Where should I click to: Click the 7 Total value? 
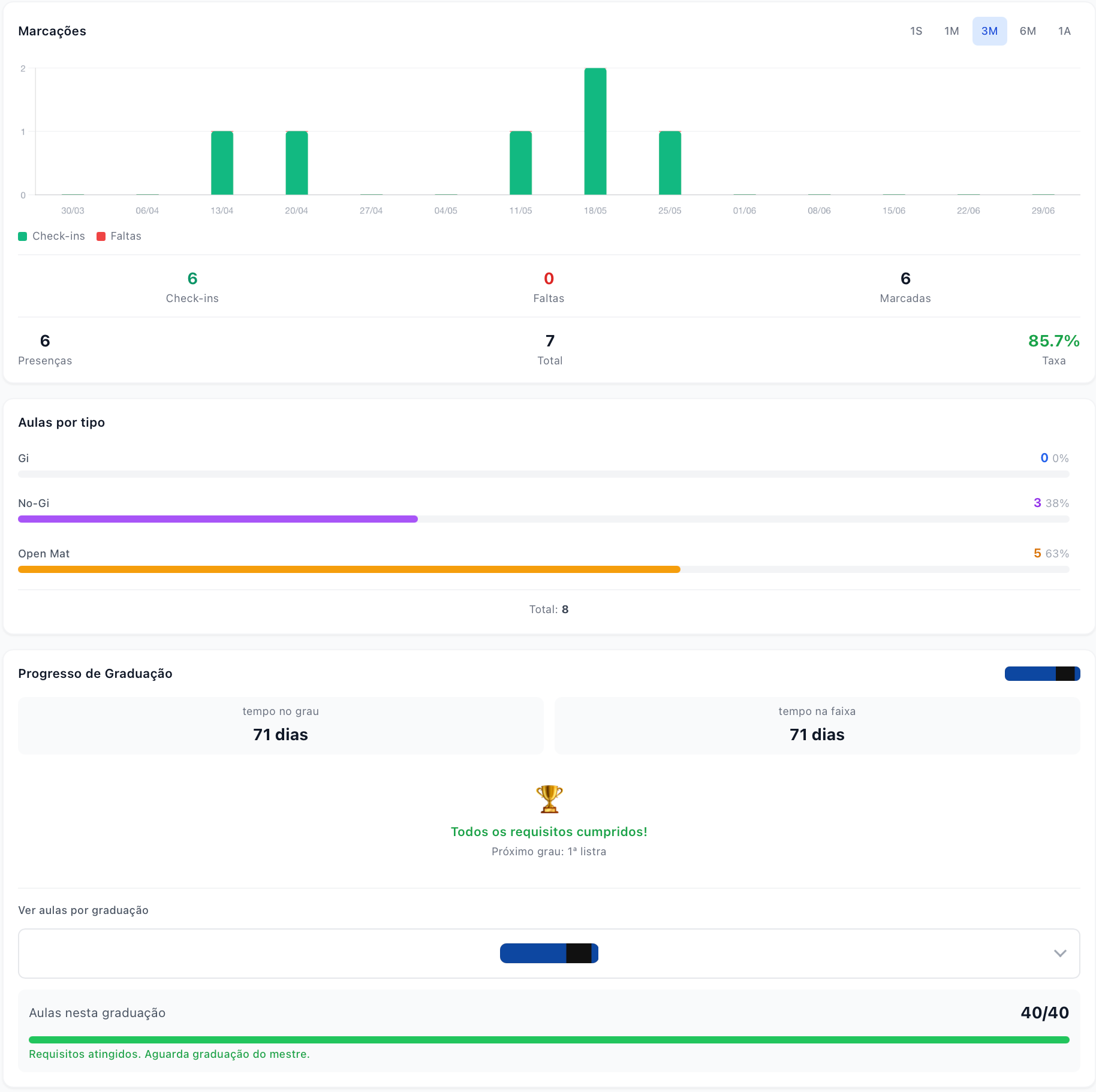pos(550,341)
